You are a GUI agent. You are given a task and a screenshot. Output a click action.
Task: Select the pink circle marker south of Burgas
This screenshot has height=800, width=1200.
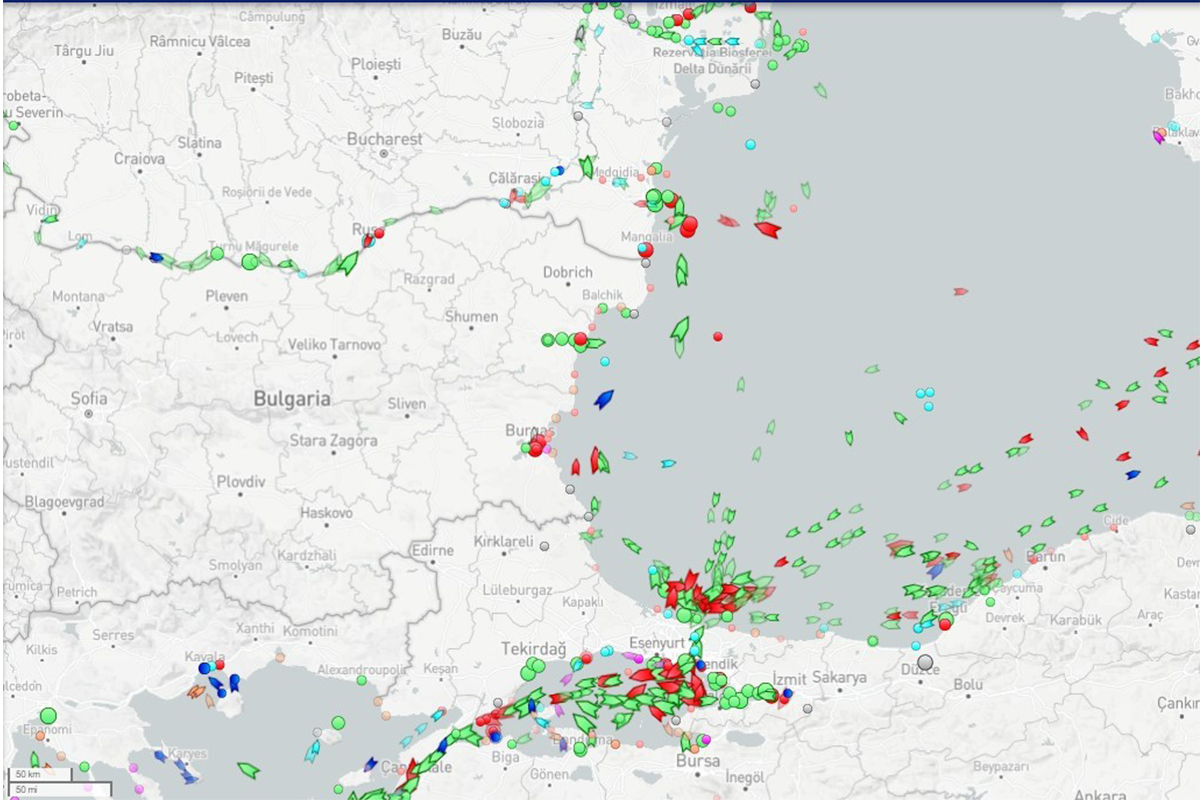coord(574,412)
